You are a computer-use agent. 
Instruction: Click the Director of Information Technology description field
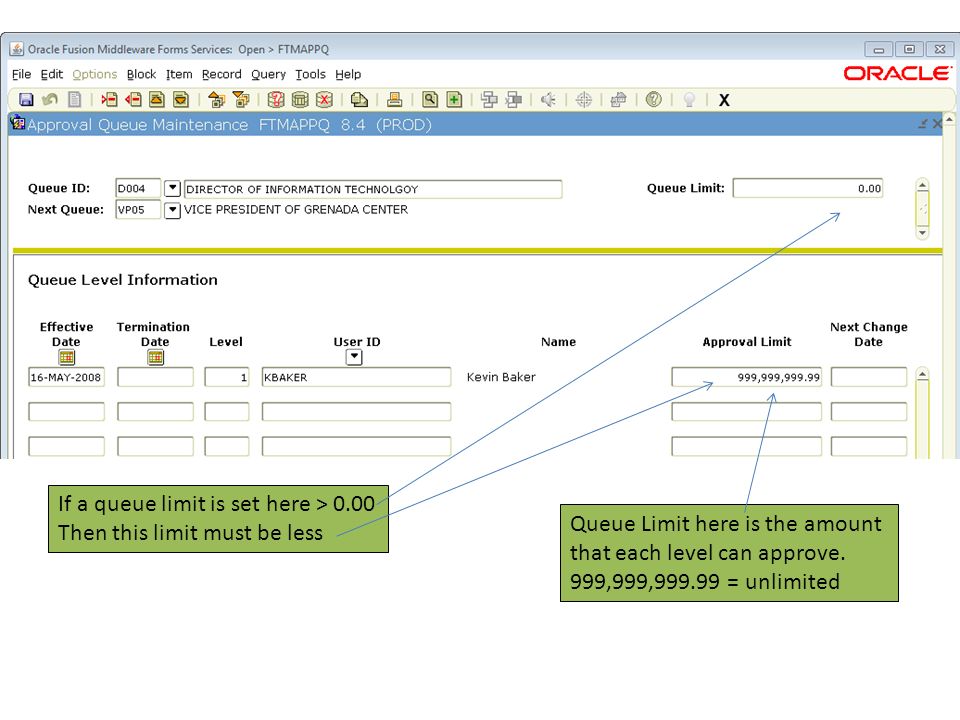pos(373,189)
